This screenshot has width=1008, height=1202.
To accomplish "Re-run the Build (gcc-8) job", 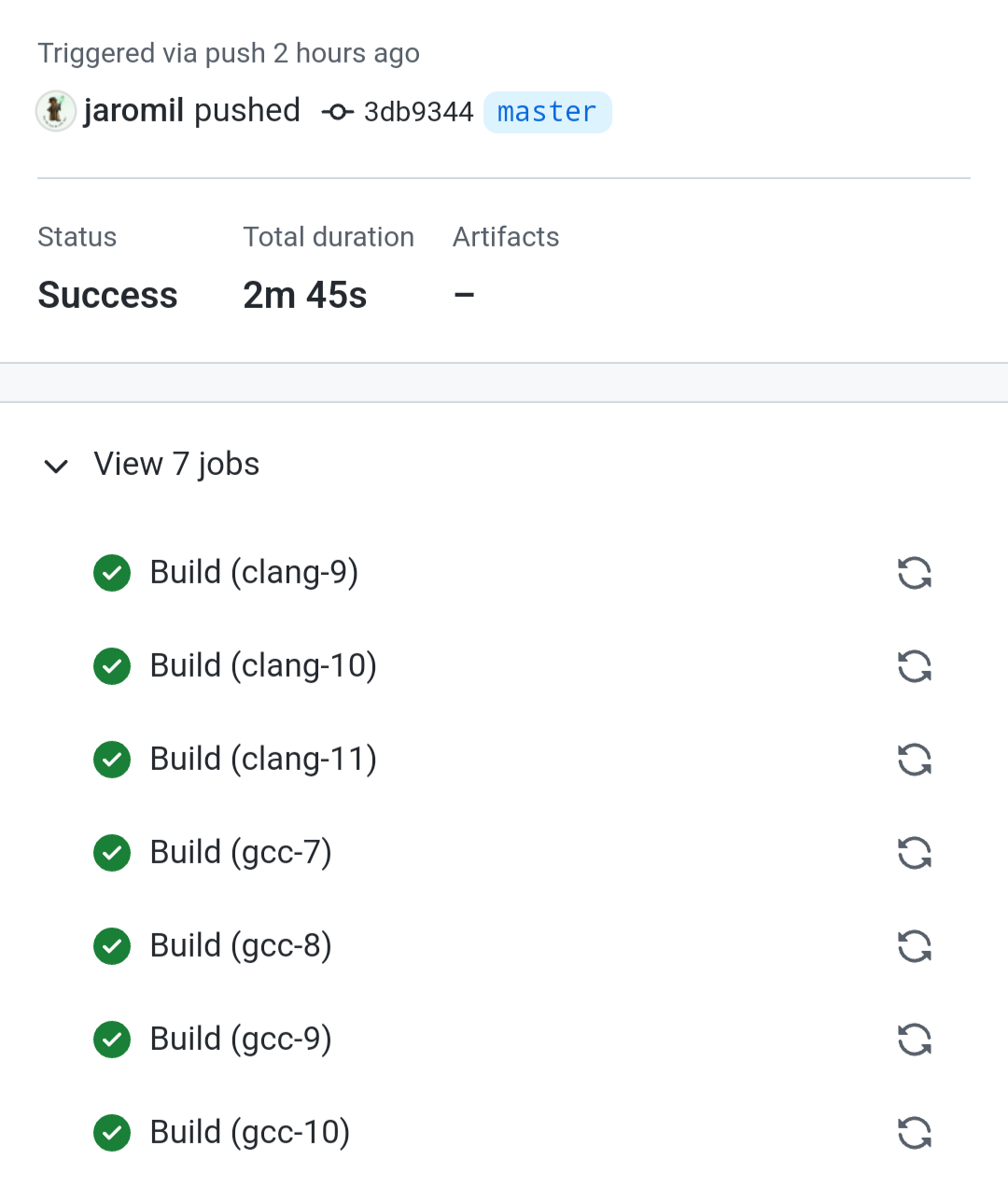I will [x=914, y=946].
